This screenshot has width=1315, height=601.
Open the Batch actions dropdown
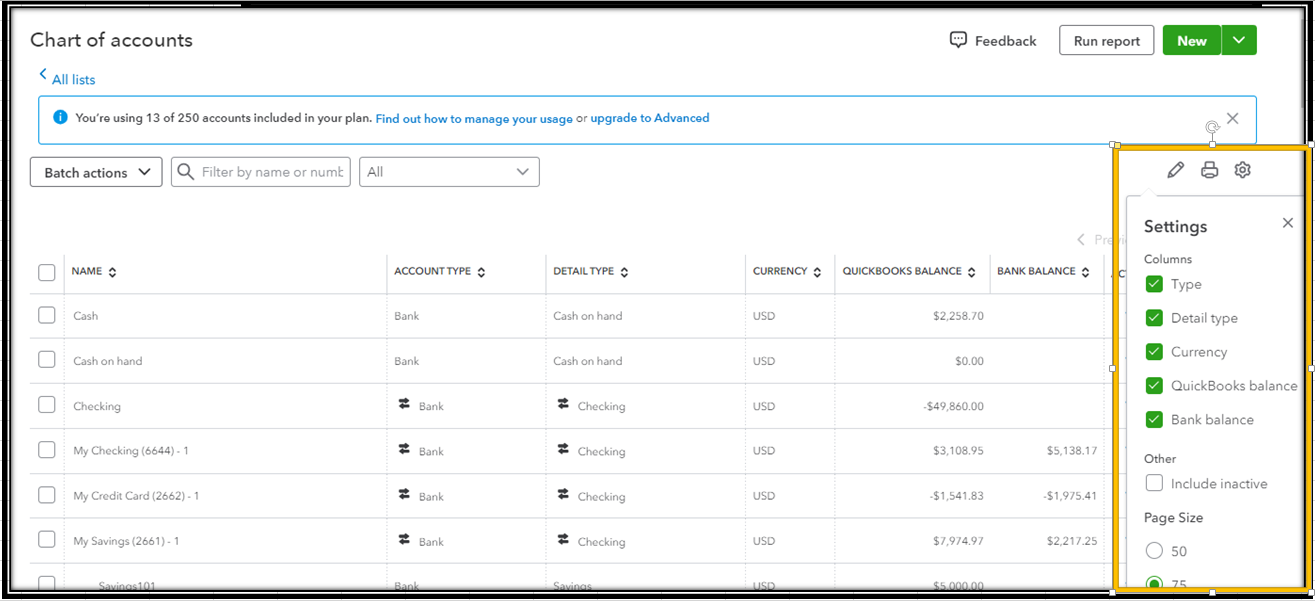click(x=96, y=172)
